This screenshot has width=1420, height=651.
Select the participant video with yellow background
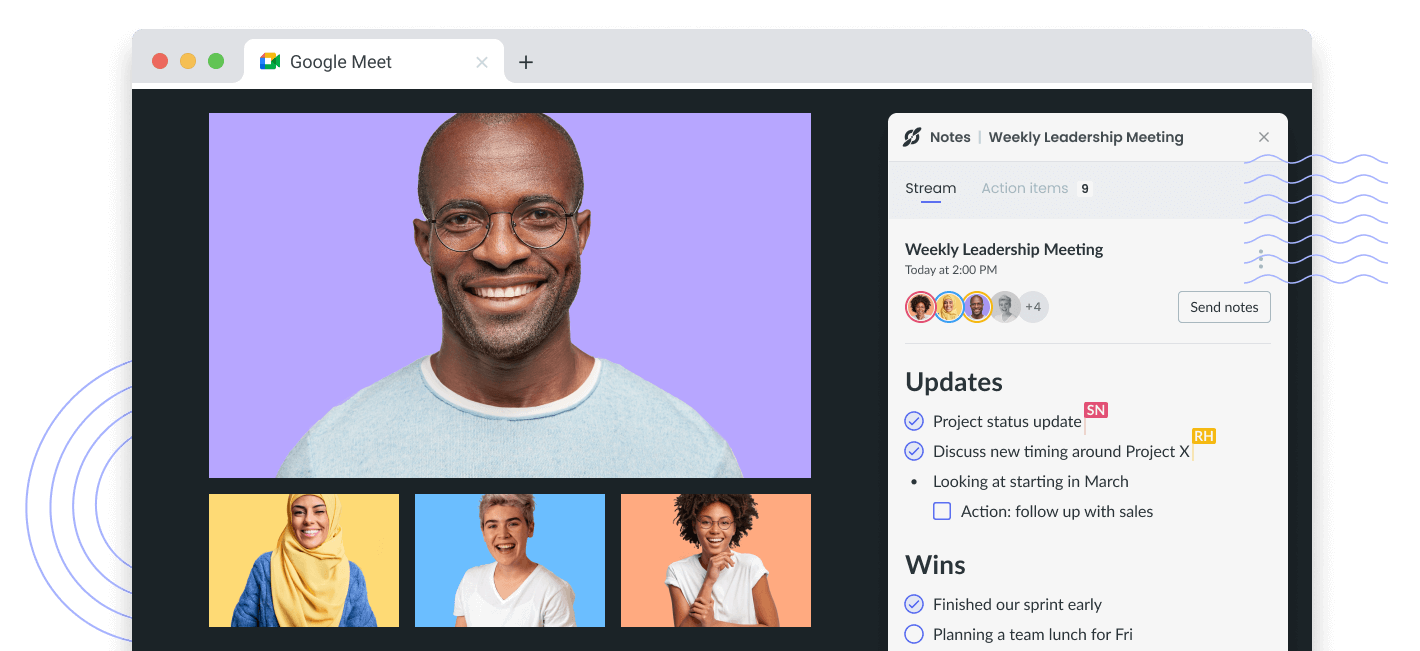(x=304, y=560)
